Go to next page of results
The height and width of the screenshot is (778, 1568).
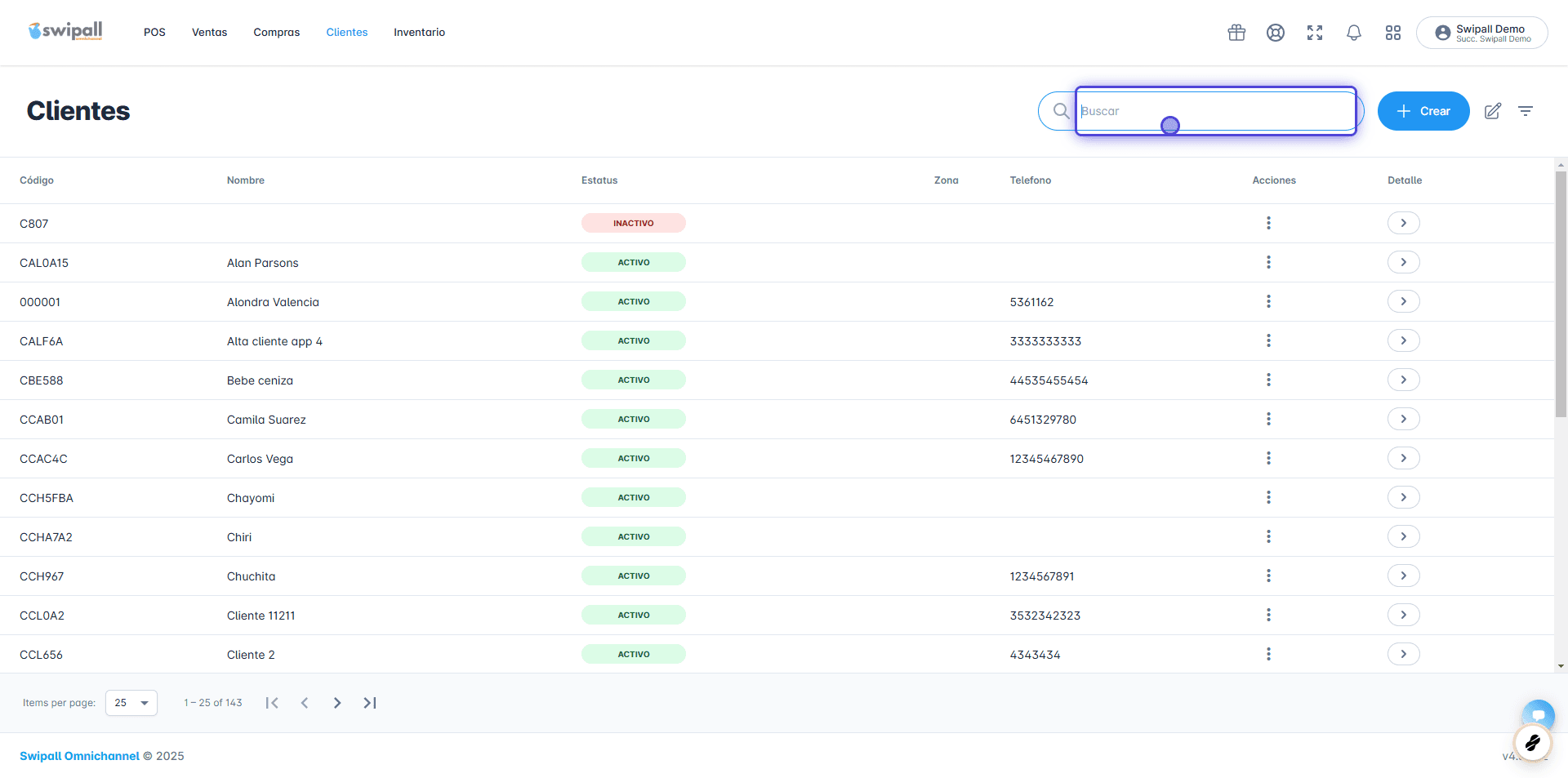[337, 703]
